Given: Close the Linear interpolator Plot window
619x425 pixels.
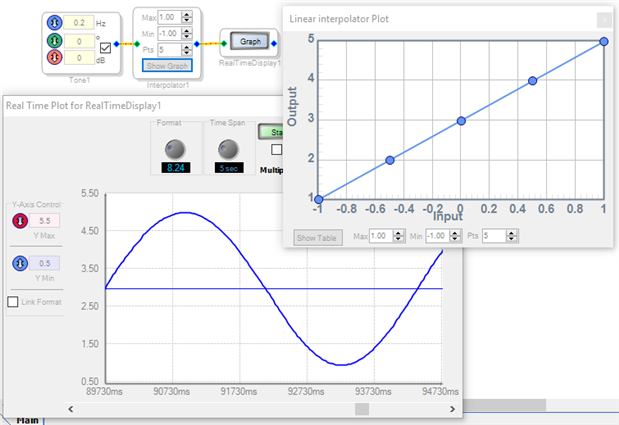Looking at the screenshot, I should coord(604,19).
